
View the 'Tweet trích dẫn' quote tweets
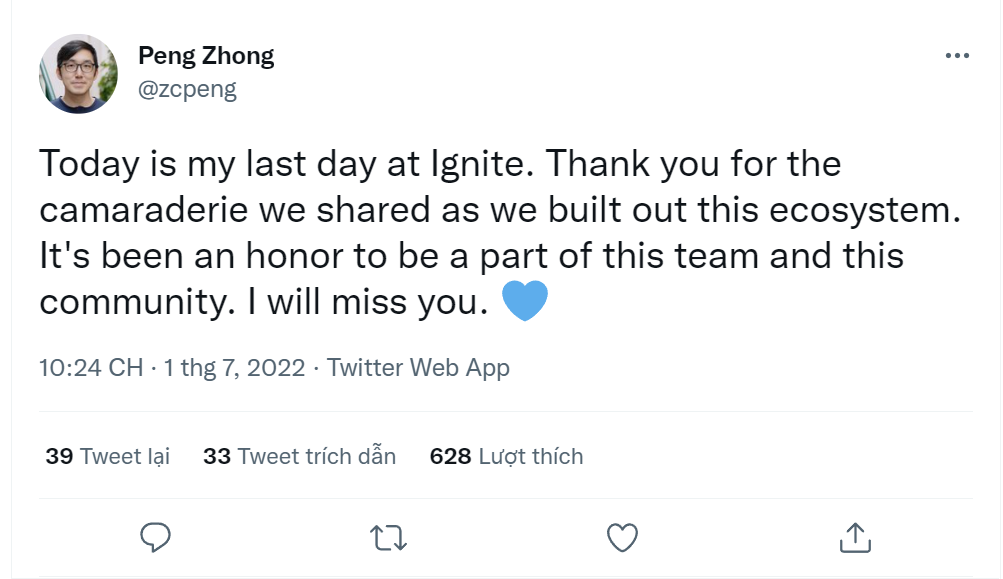[317, 457]
